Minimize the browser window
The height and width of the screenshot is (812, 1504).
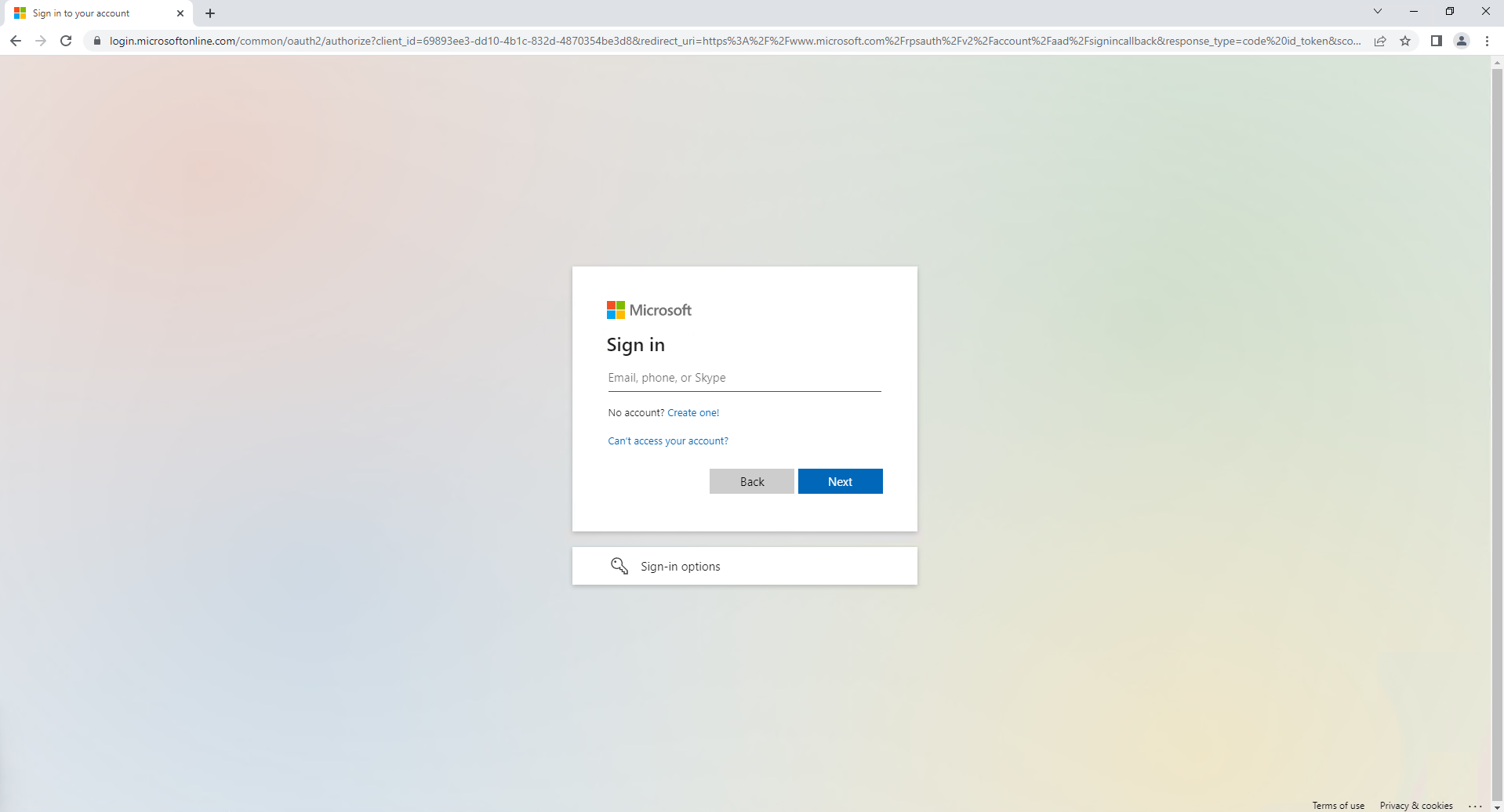click(x=1414, y=11)
